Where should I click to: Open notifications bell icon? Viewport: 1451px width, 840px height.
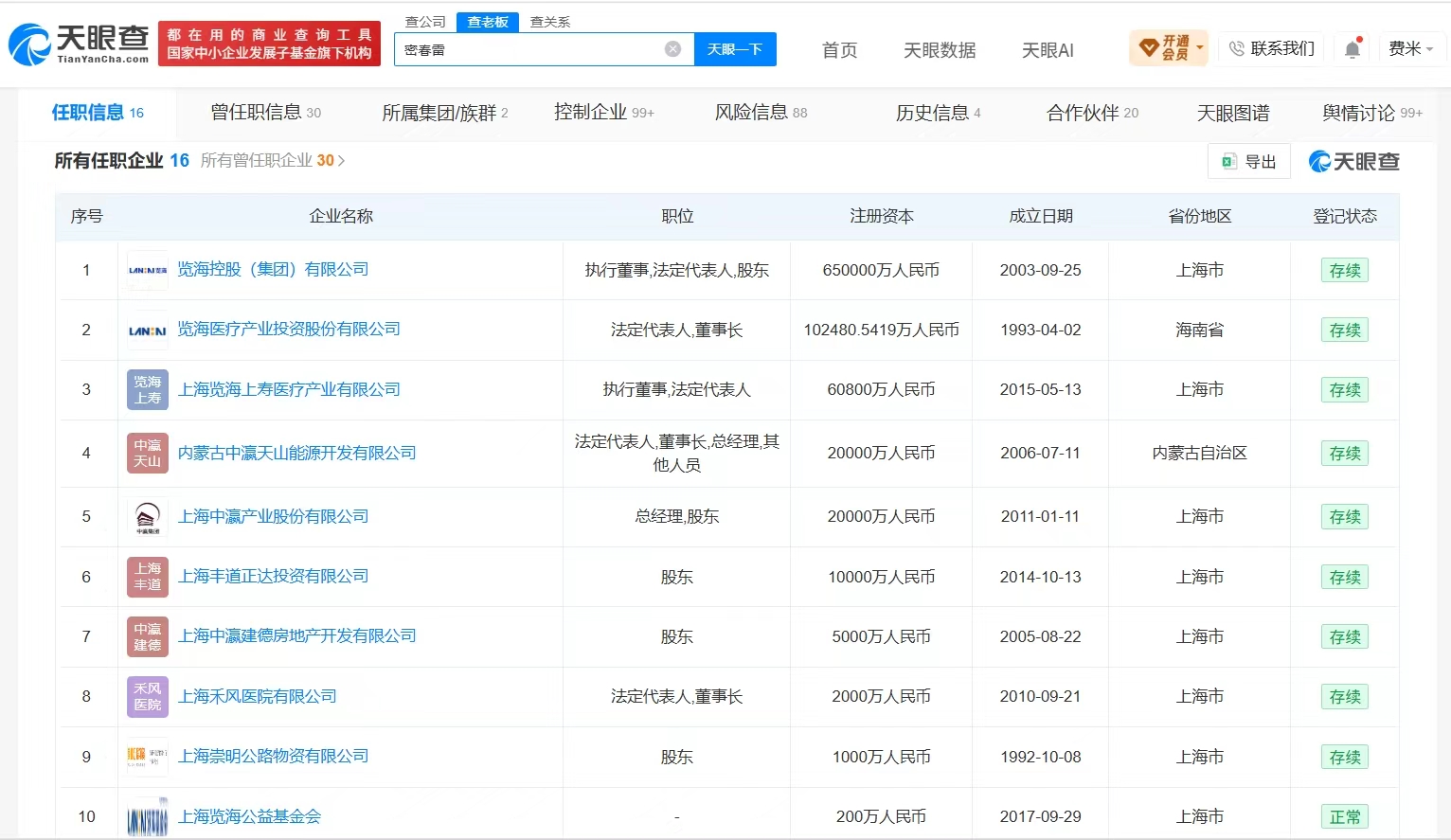coord(1352,48)
